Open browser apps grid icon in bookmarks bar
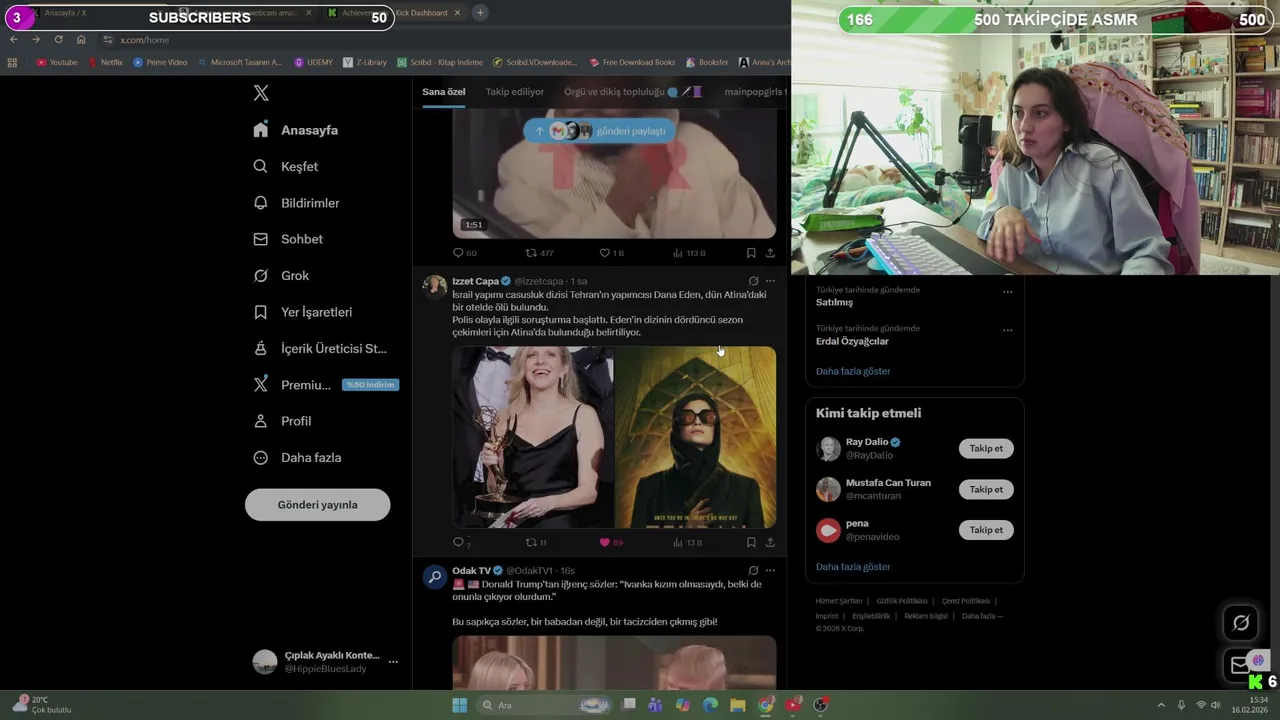 click(x=12, y=62)
